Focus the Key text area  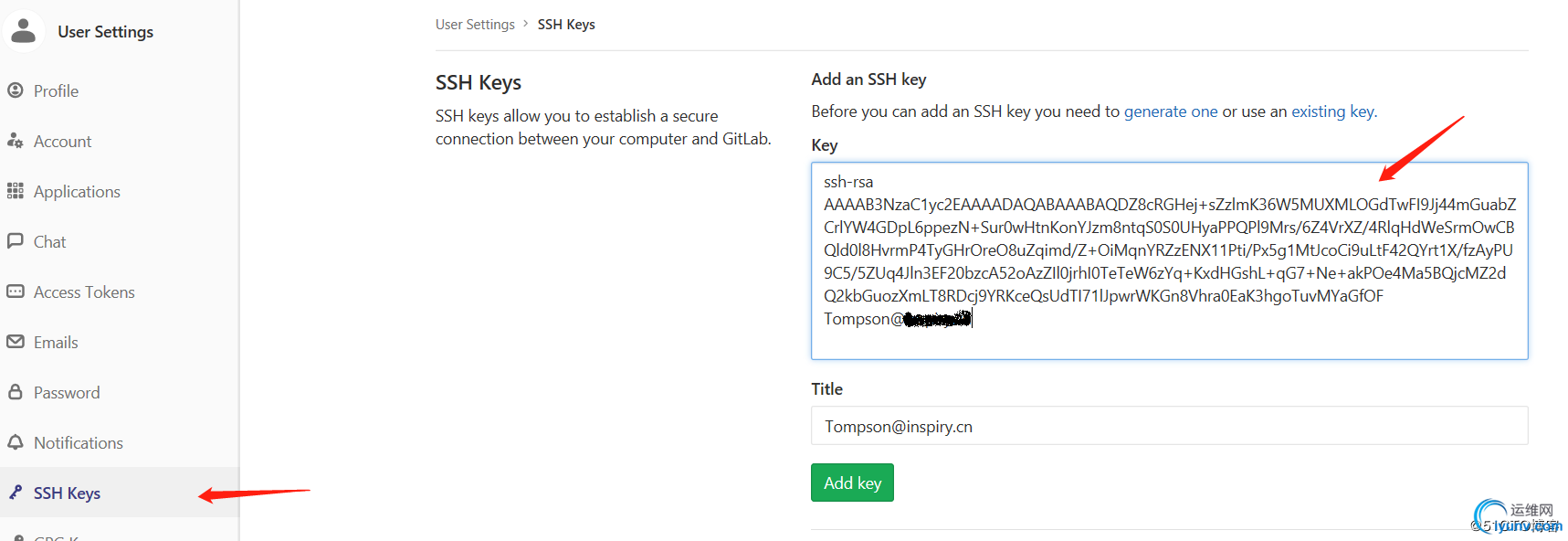(1169, 341)
